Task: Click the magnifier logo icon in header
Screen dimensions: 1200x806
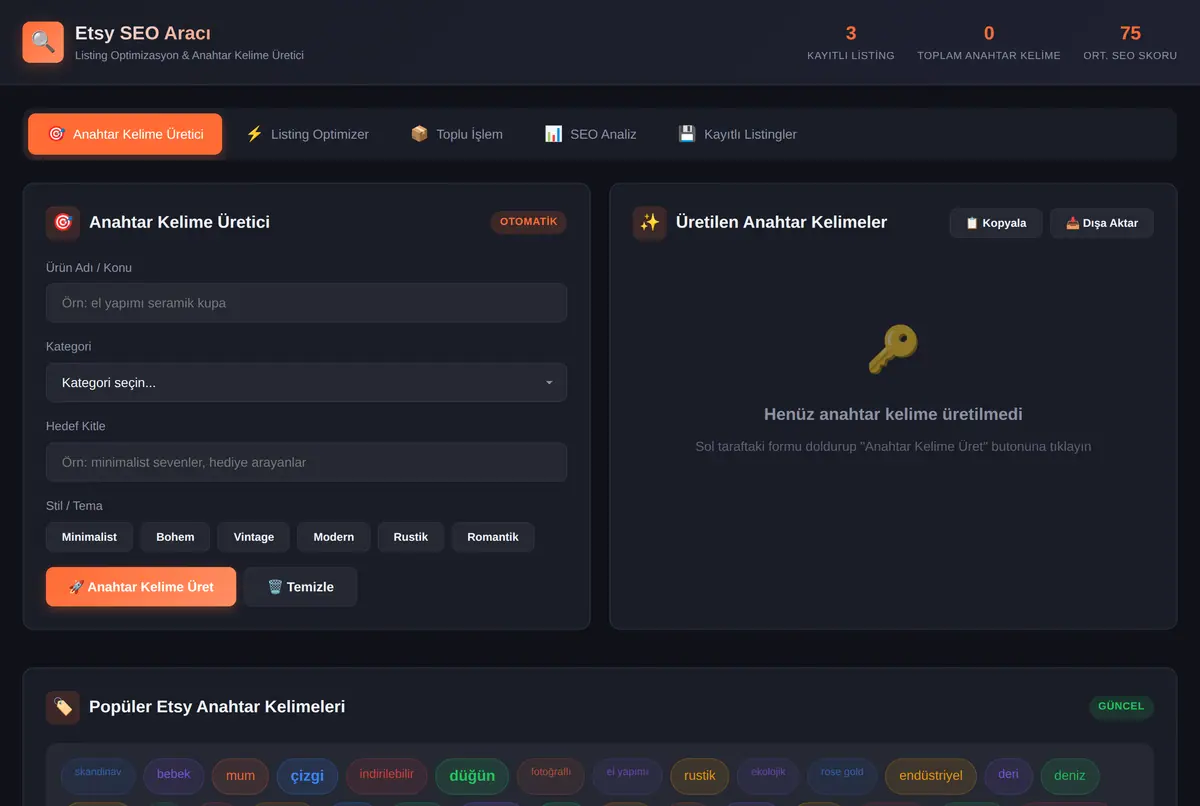Action: click(x=43, y=42)
